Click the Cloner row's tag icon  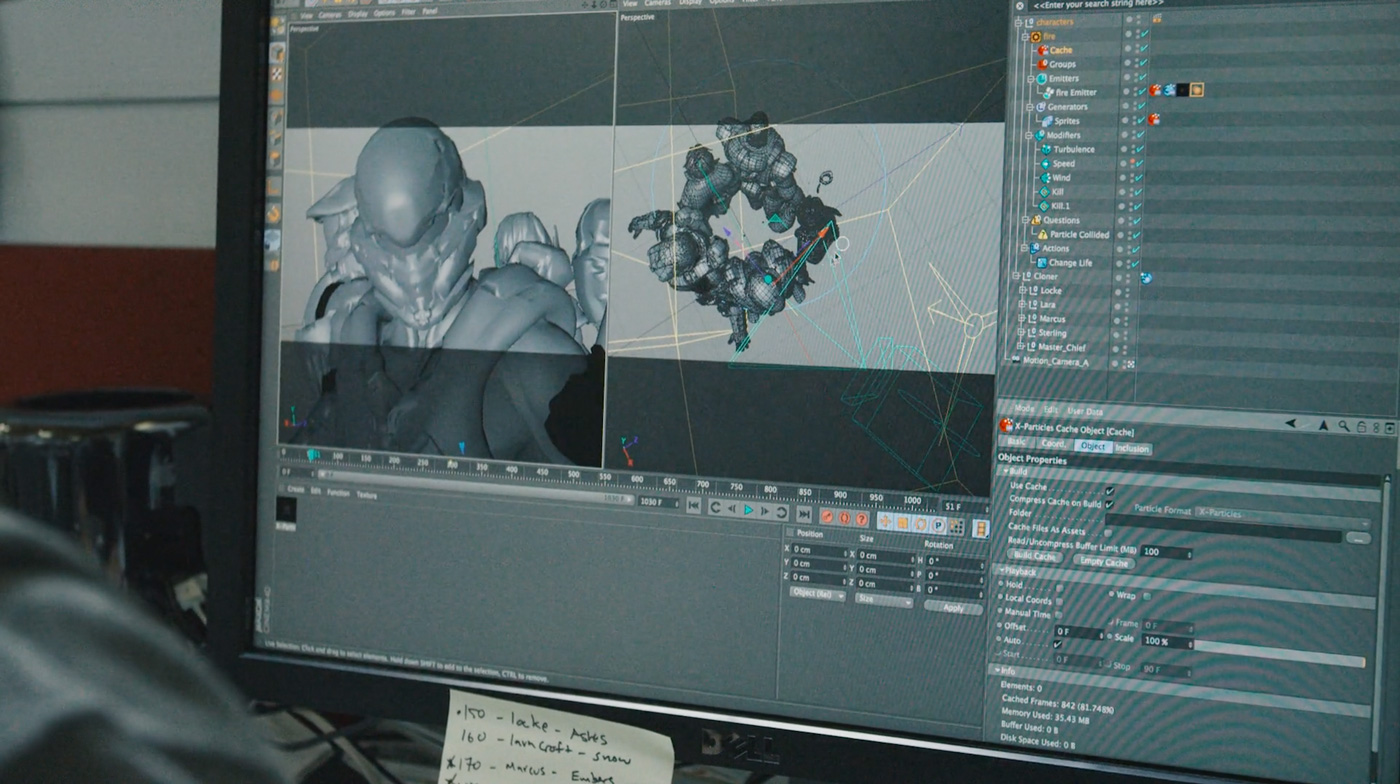[1146, 278]
